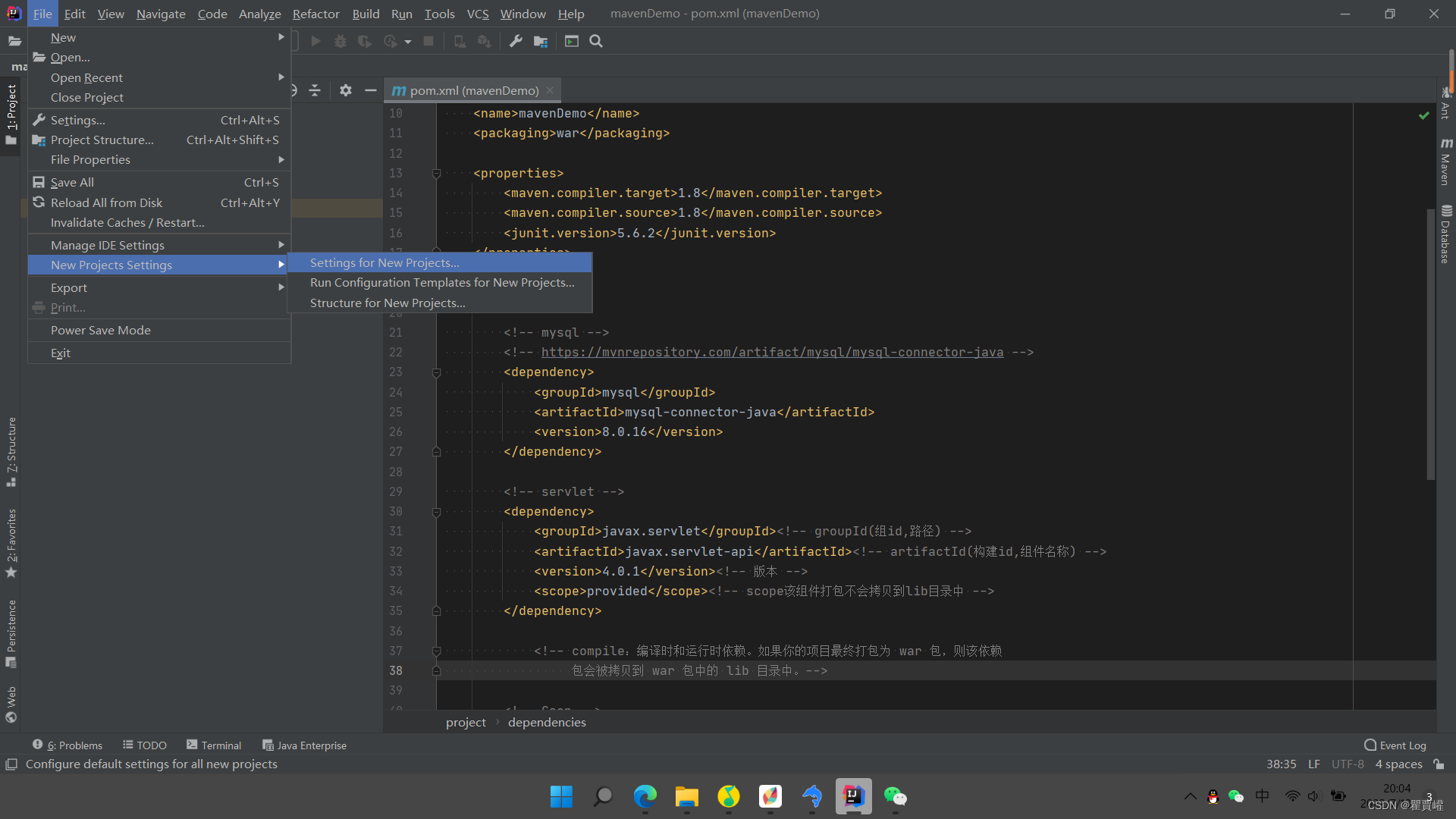Select Settings for New Projects

tap(384, 263)
